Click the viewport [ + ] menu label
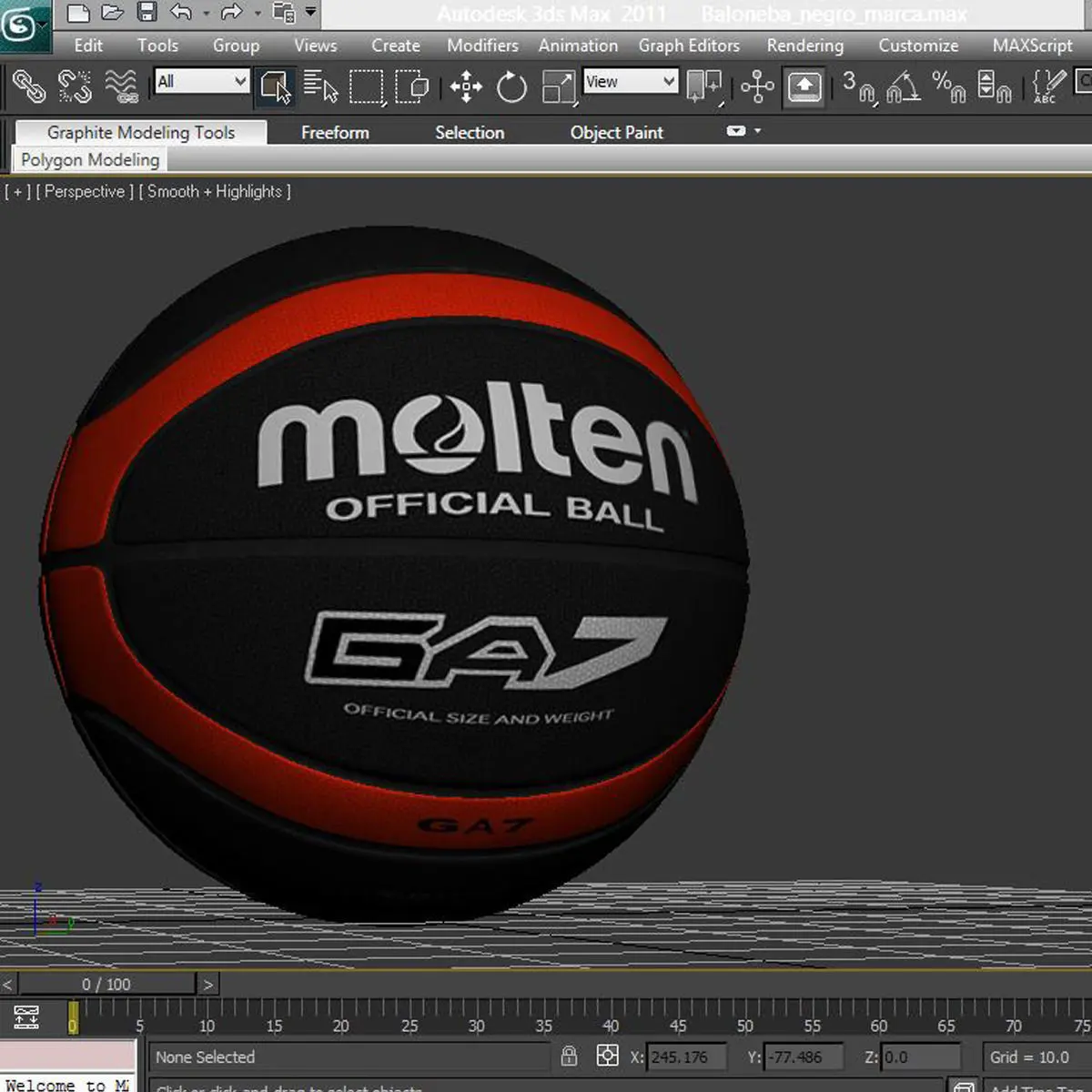 point(17,191)
